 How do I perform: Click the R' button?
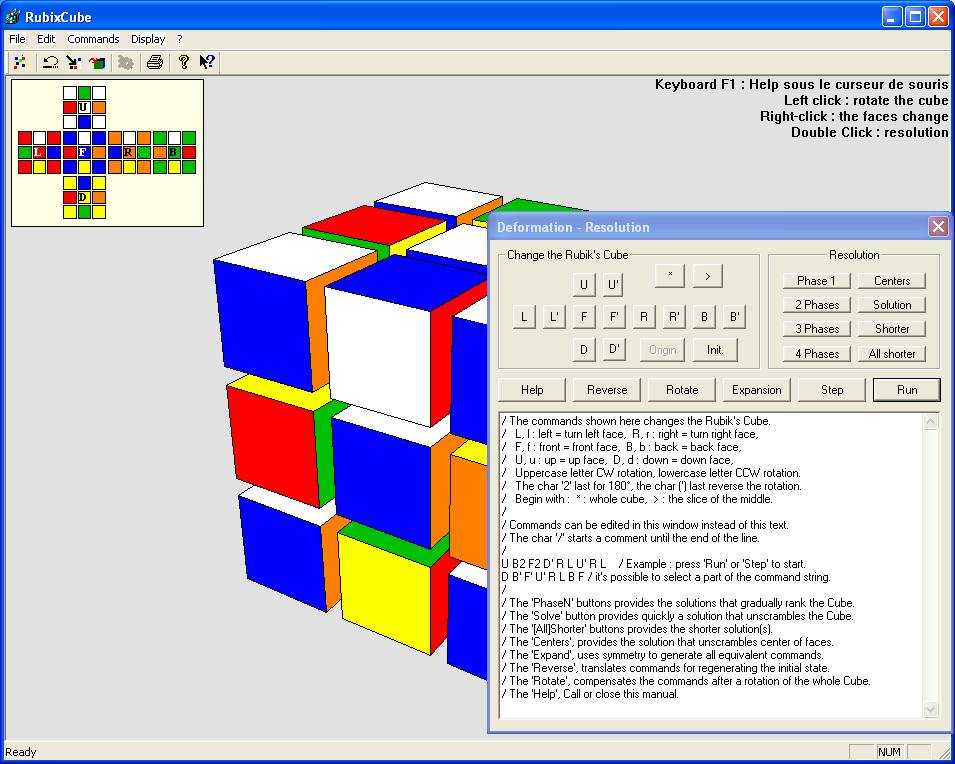click(x=674, y=317)
